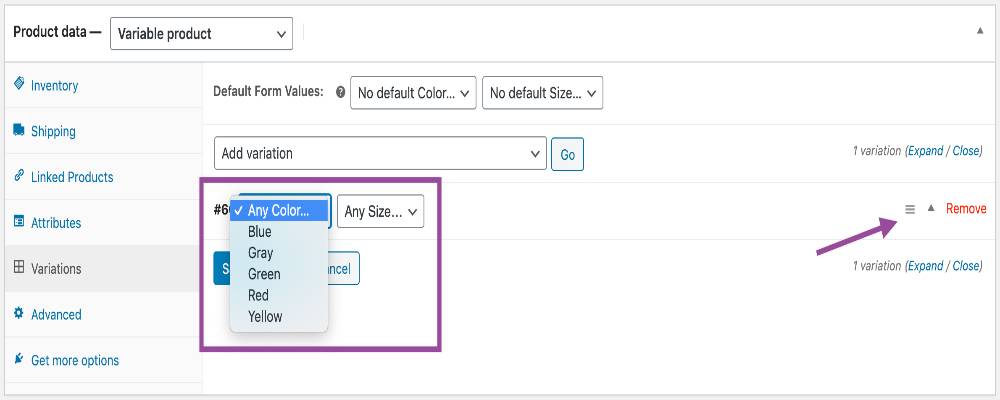Image resolution: width=1000 pixels, height=400 pixels.
Task: Click the top Expand link
Action: [925, 151]
